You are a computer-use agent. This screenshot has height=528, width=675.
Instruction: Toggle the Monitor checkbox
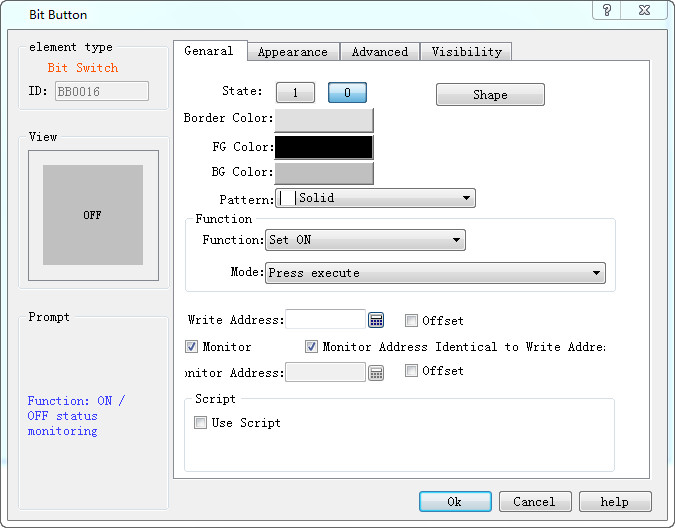(x=192, y=347)
